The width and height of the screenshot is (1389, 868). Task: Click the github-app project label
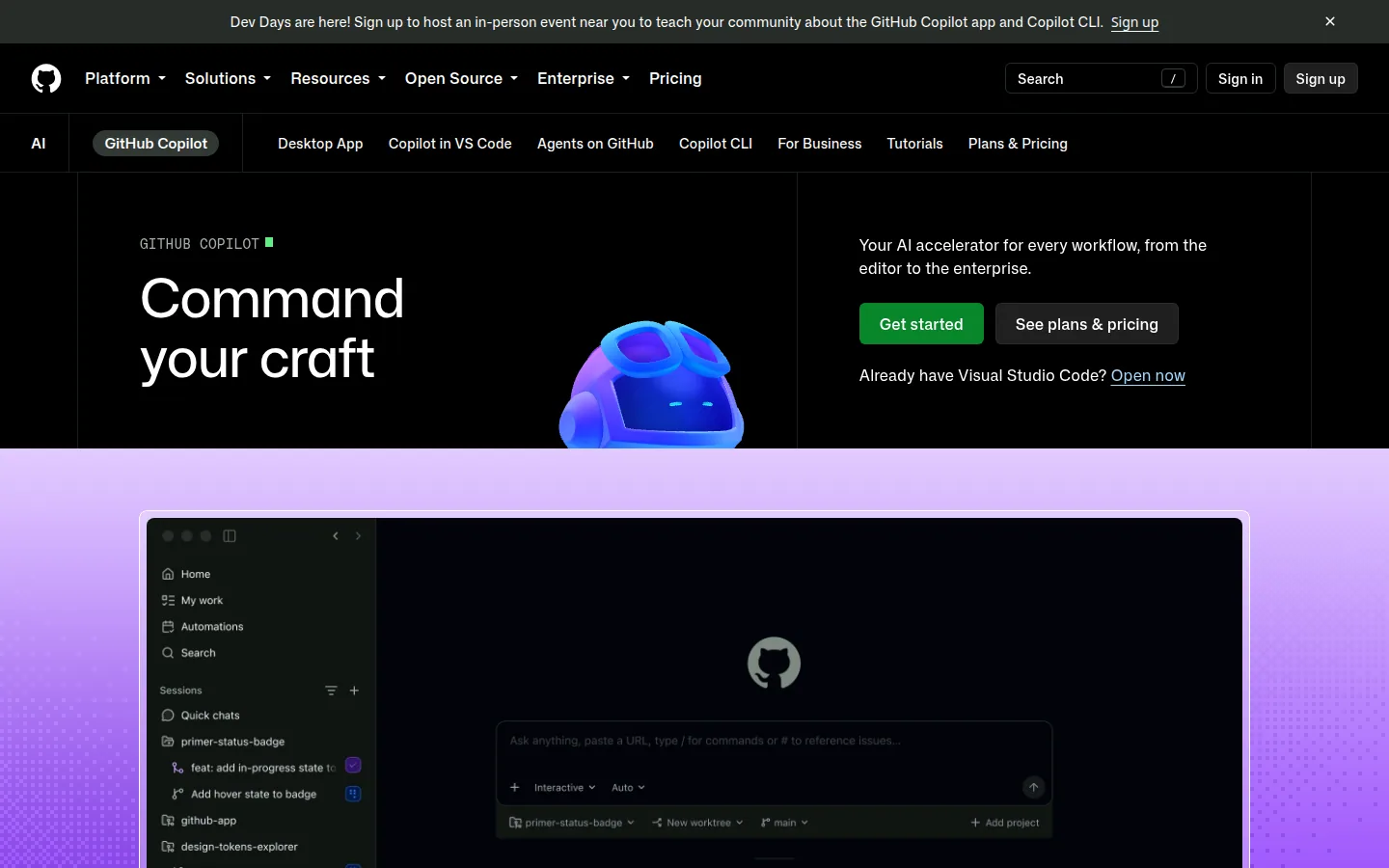tap(208, 821)
